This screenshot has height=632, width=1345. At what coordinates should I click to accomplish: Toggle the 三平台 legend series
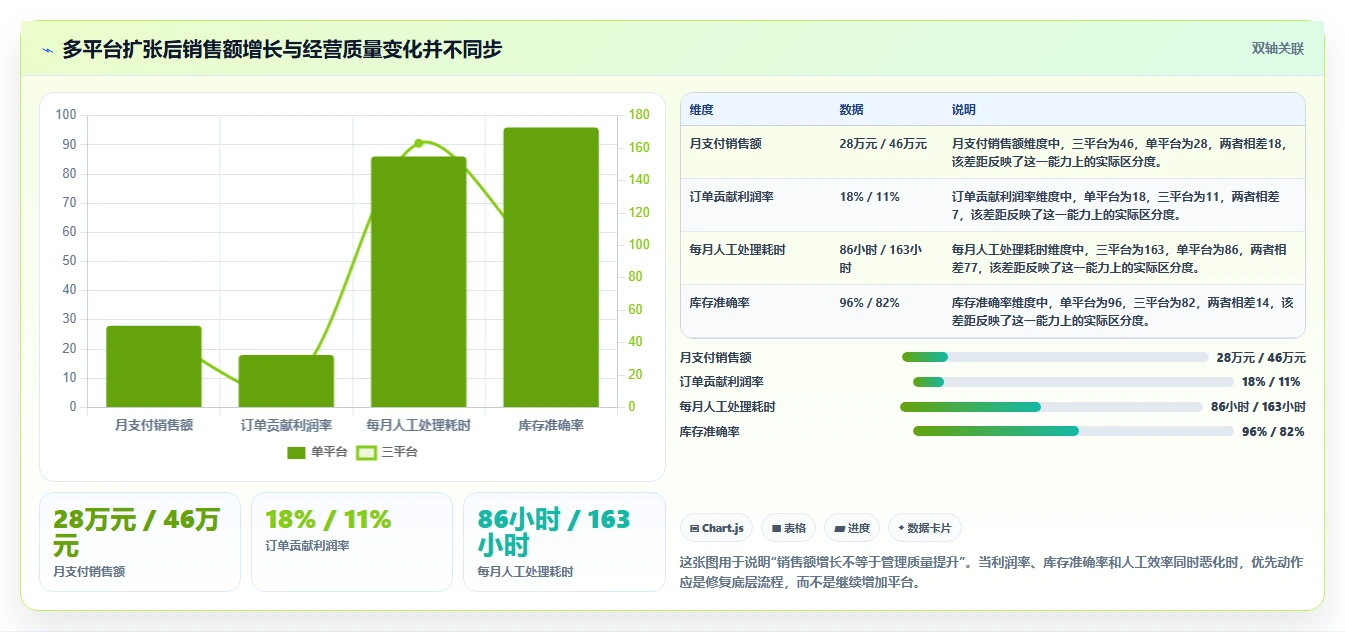(387, 452)
